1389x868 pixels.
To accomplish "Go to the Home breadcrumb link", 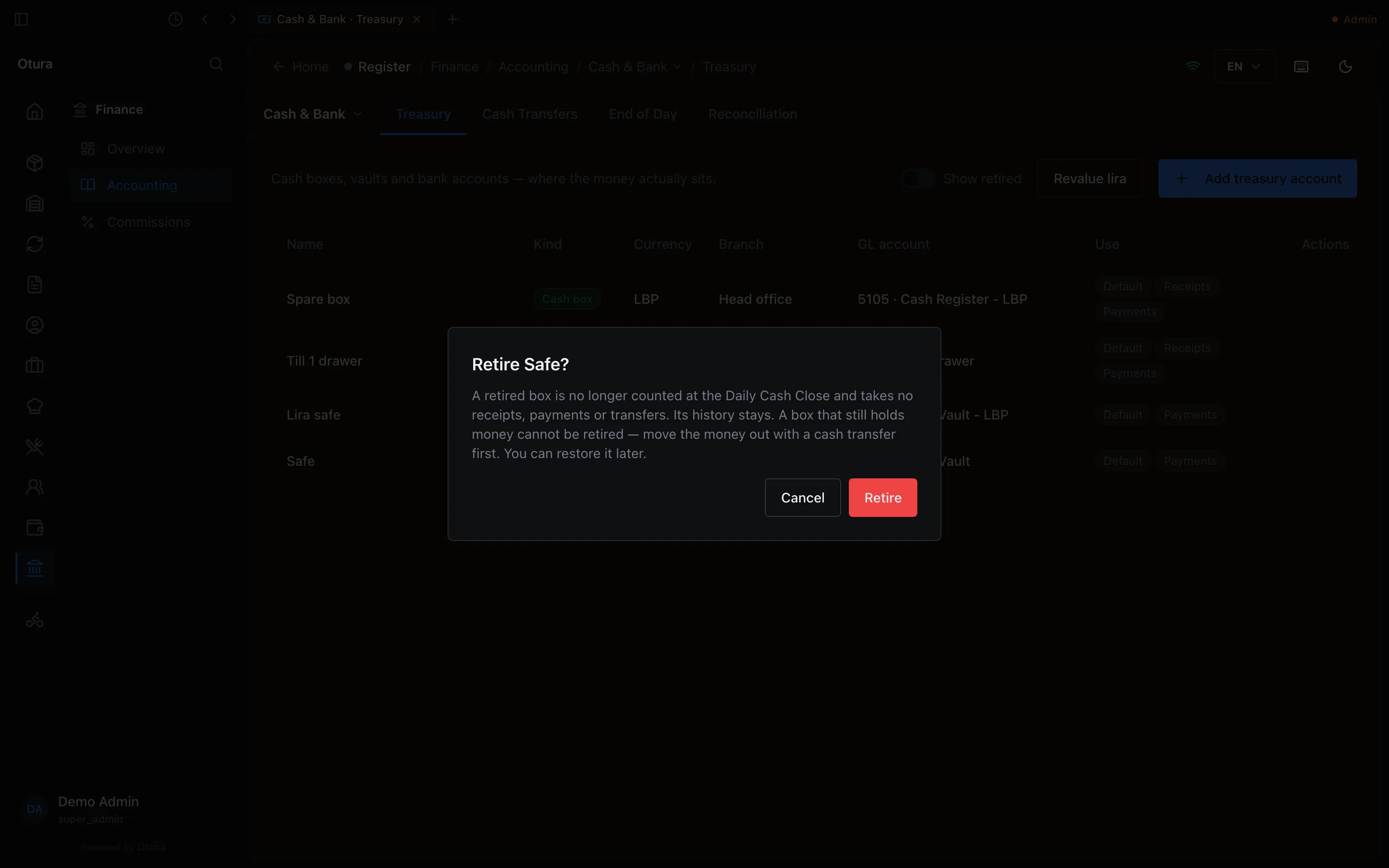I will pos(301,67).
